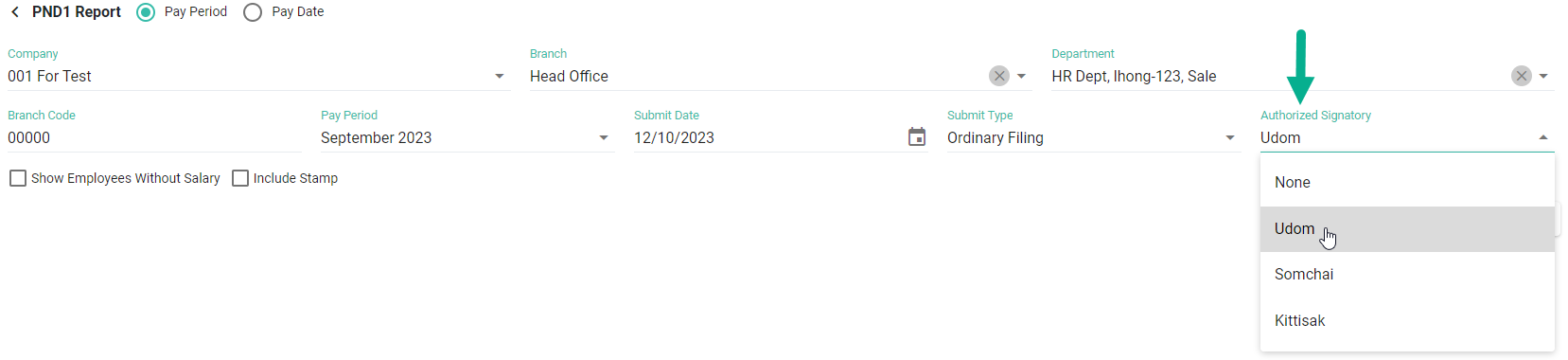Viewport: 1568px width, 360px height.
Task: Select Udom in the signatory list
Action: coord(1407,229)
